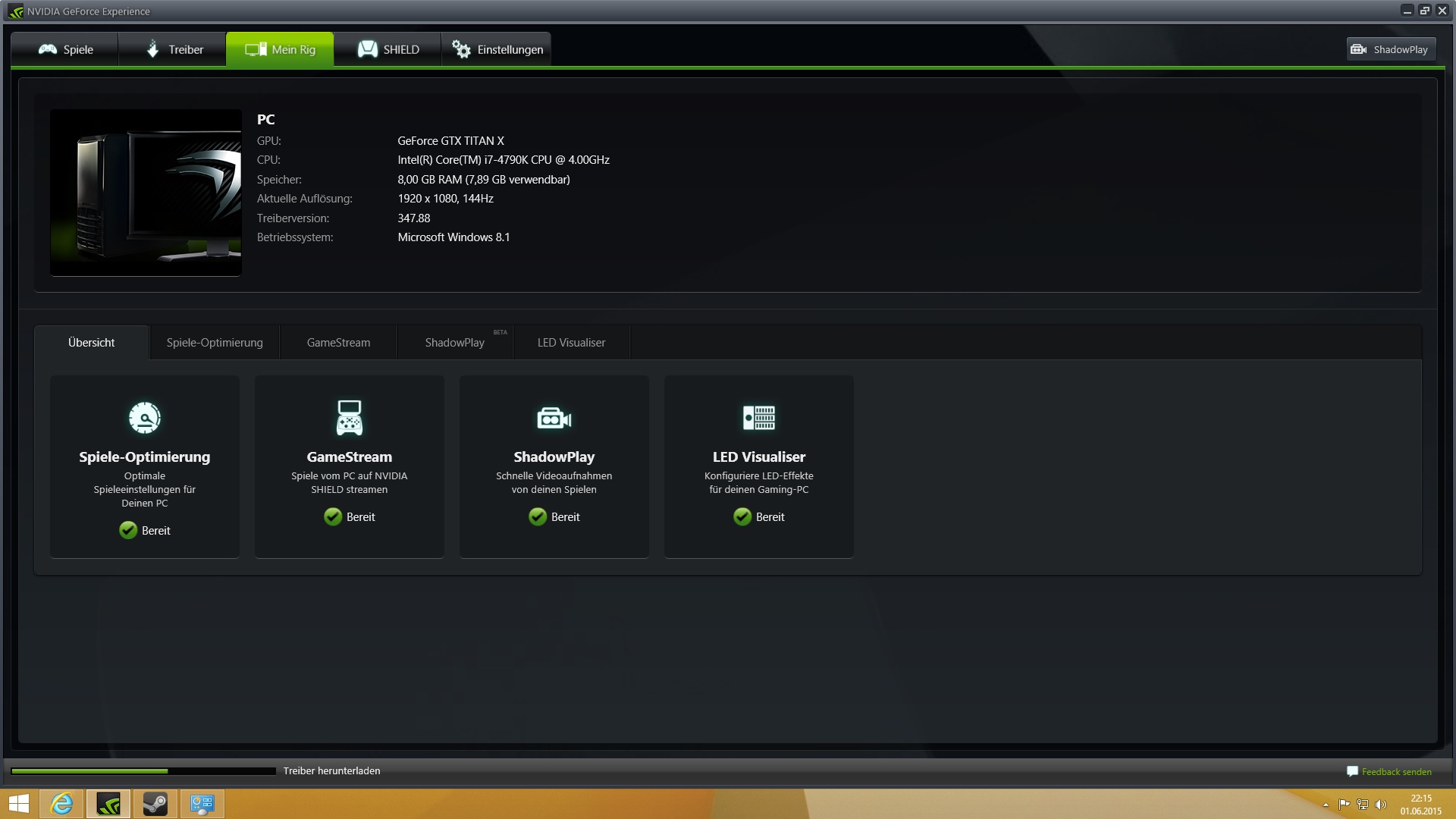Open the Spiele tab
This screenshot has height=819, width=1456.
[x=65, y=49]
